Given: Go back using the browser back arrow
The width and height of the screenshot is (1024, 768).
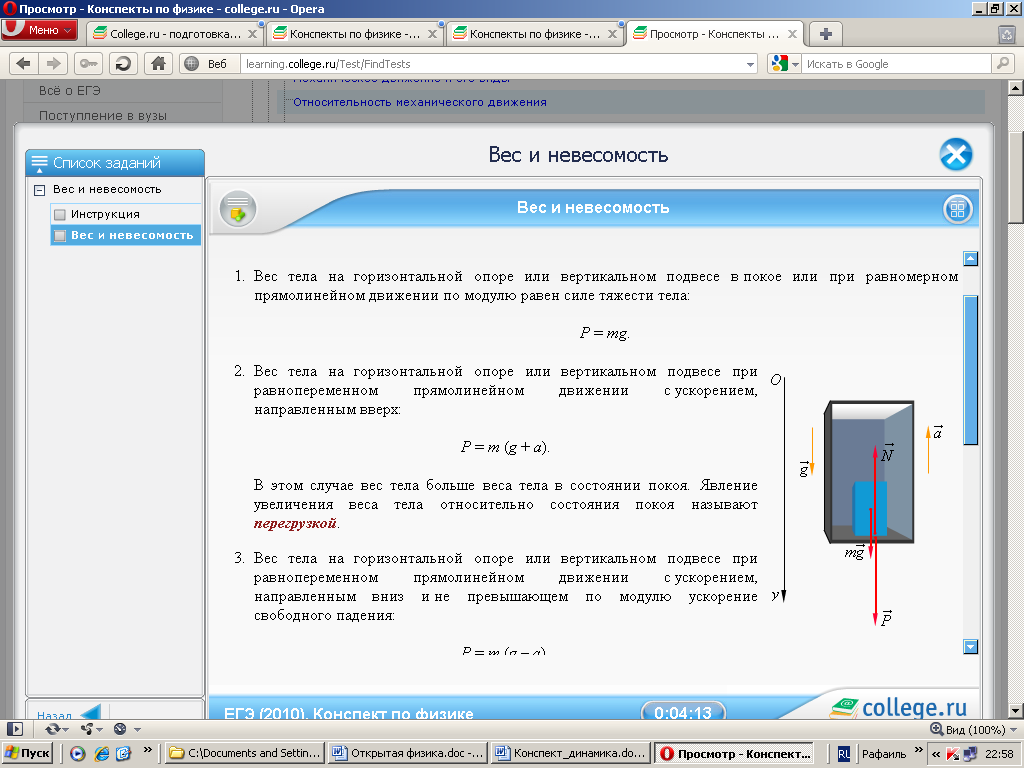Looking at the screenshot, I should (x=24, y=63).
